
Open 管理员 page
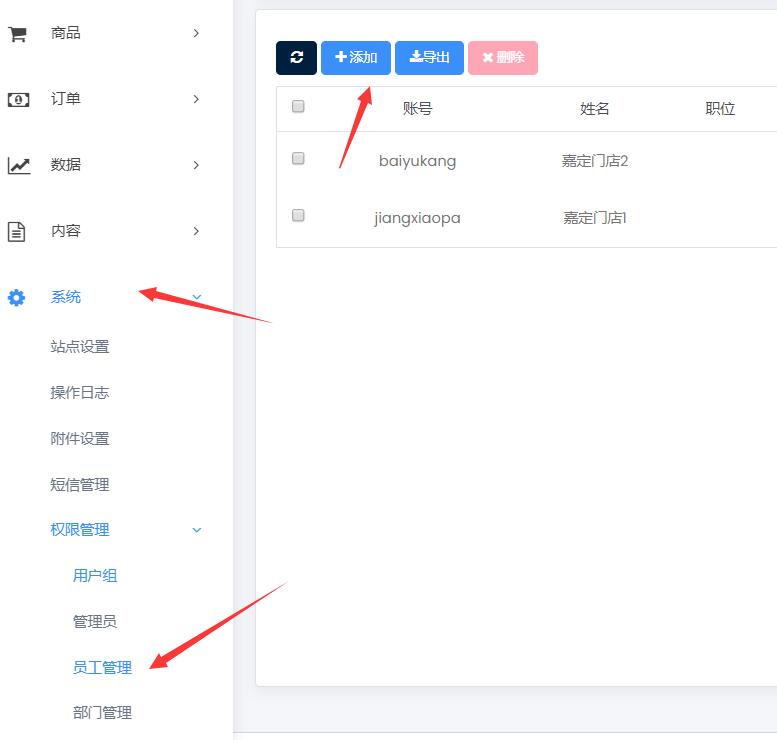pyautogui.click(x=95, y=621)
